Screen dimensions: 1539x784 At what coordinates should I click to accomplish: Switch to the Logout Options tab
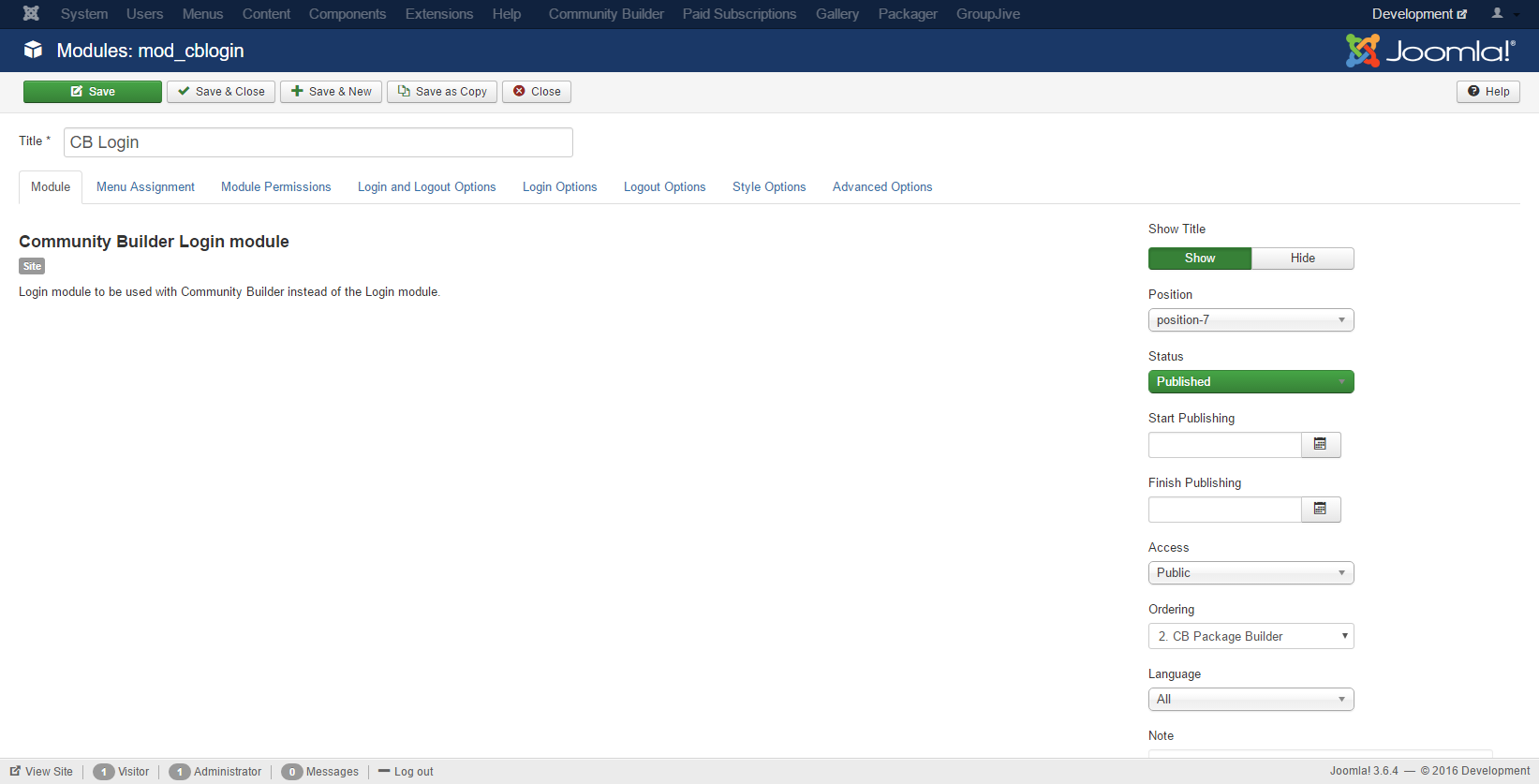[665, 187]
